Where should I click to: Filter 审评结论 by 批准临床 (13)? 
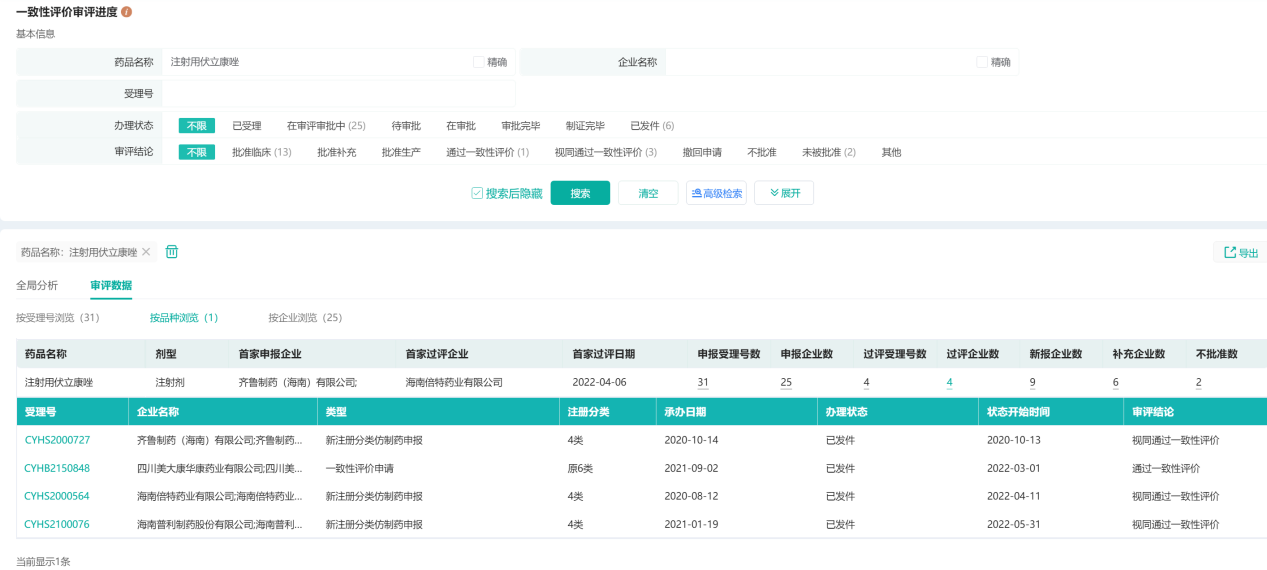pos(261,152)
